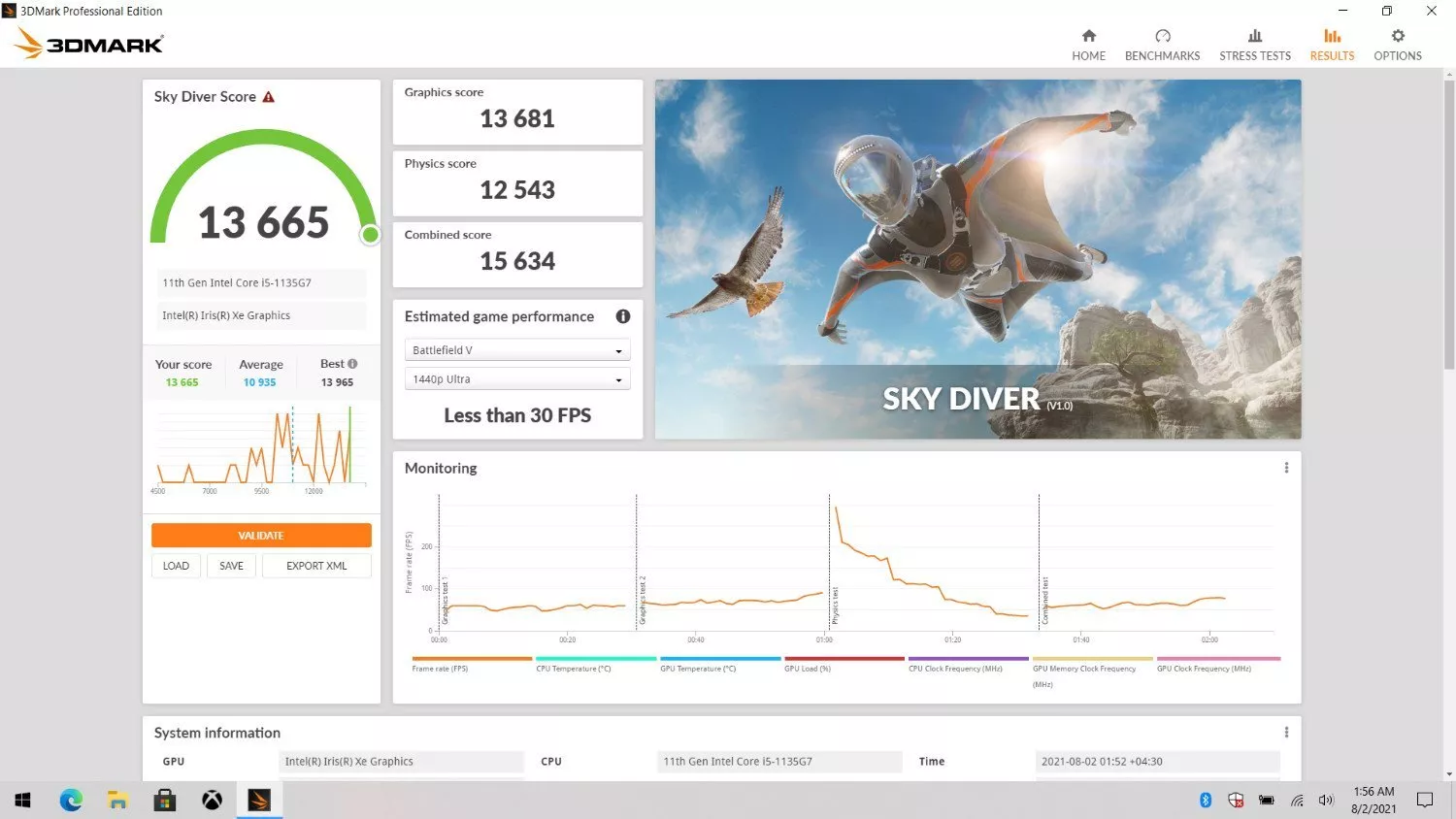Open the Wi-Fi network tray icon
The image size is (1456, 819).
[x=1297, y=801]
